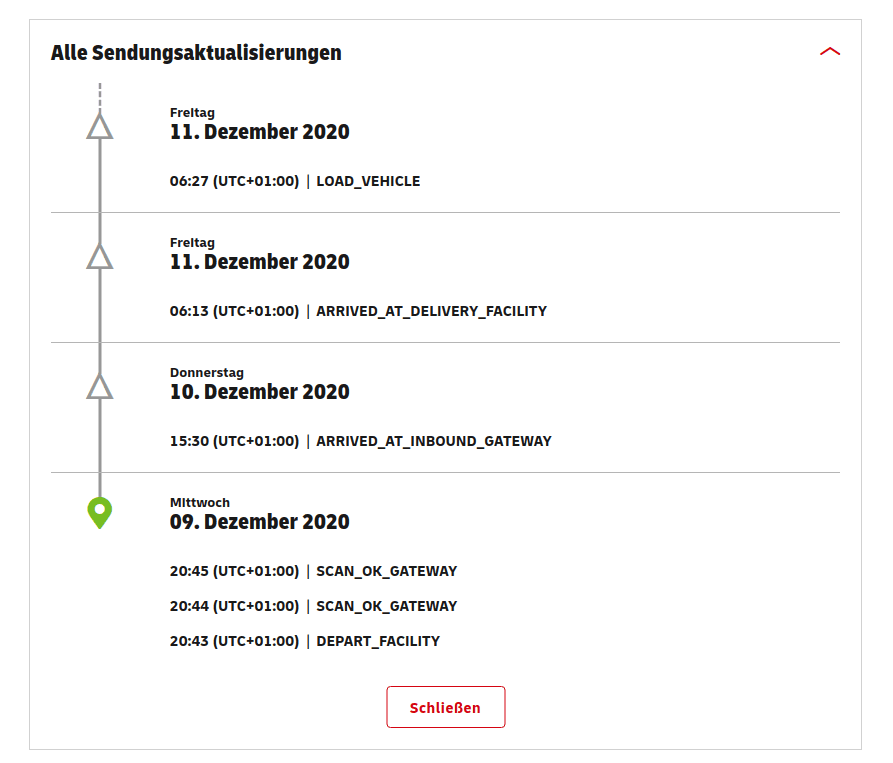This screenshot has height=763, width=893.
Task: Click the 09. Dezember 2020 date heading
Action: point(260,522)
